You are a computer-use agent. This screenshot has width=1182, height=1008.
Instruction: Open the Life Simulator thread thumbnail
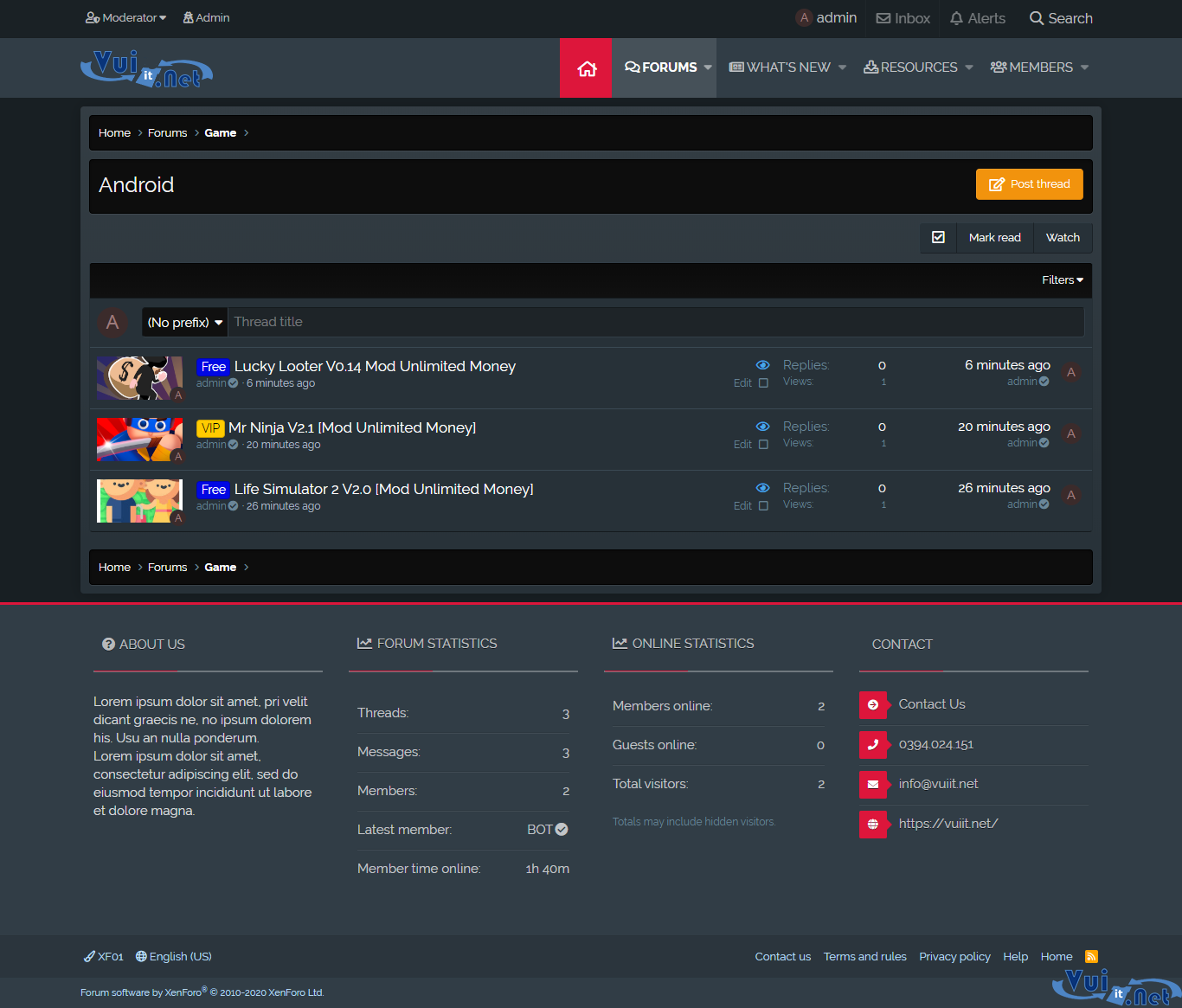139,501
